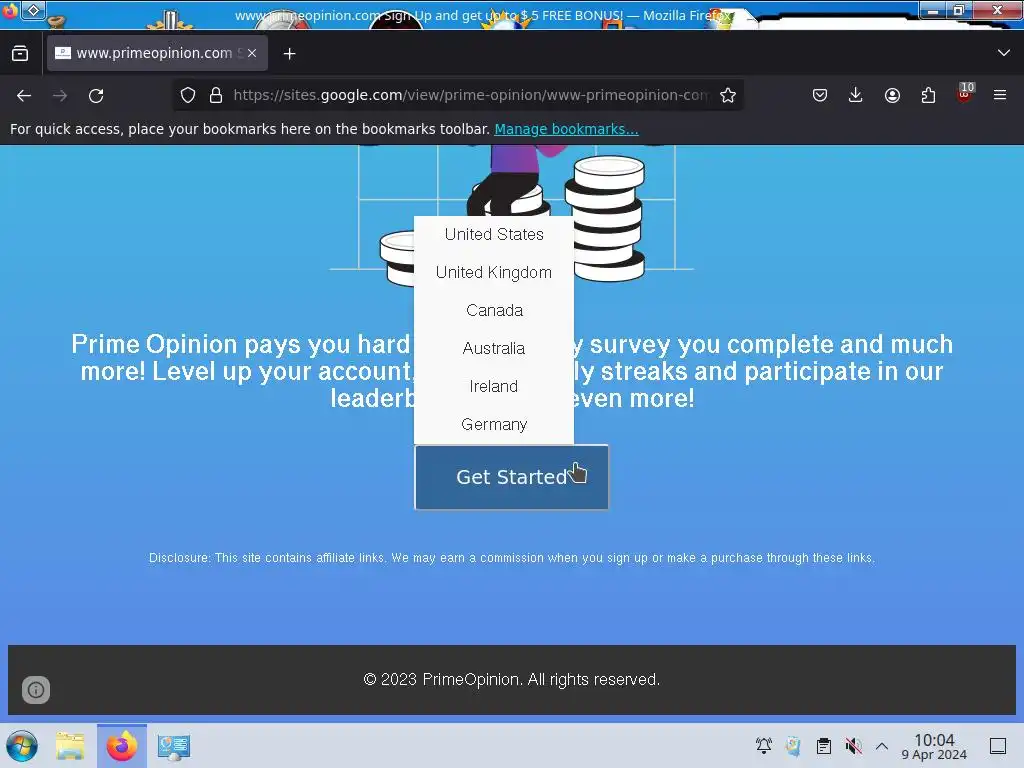Screen dimensions: 1024x768
Task: Click the site info icon in footer
Action: [x=36, y=690]
